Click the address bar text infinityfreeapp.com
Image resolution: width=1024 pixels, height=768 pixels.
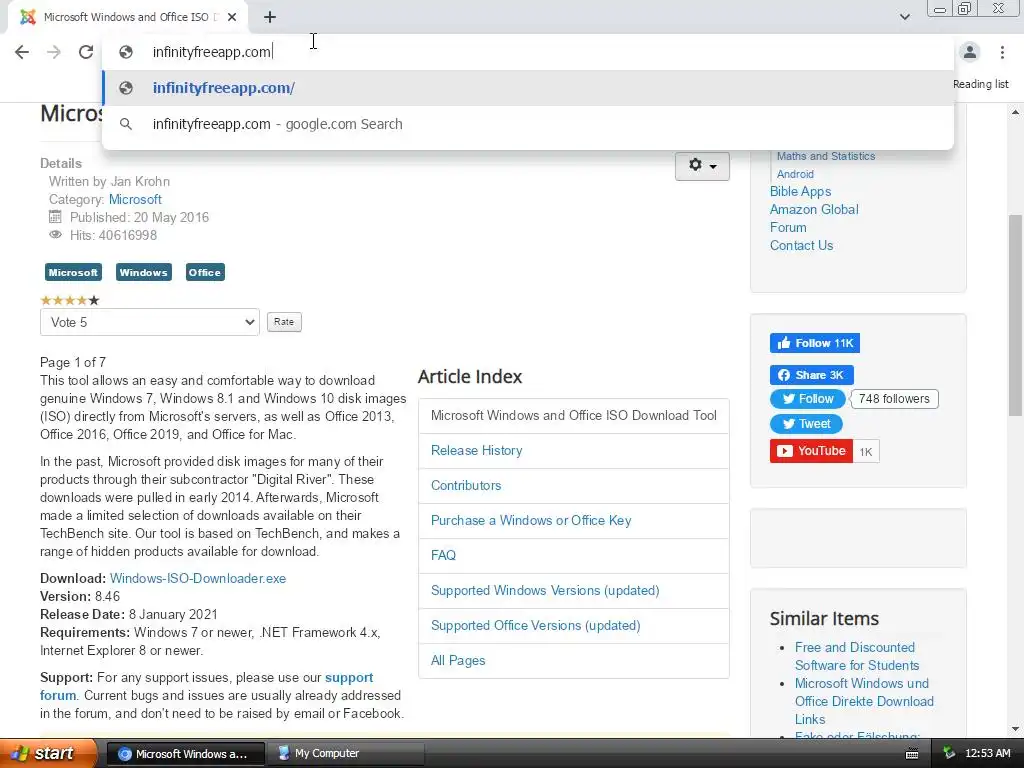pos(212,52)
